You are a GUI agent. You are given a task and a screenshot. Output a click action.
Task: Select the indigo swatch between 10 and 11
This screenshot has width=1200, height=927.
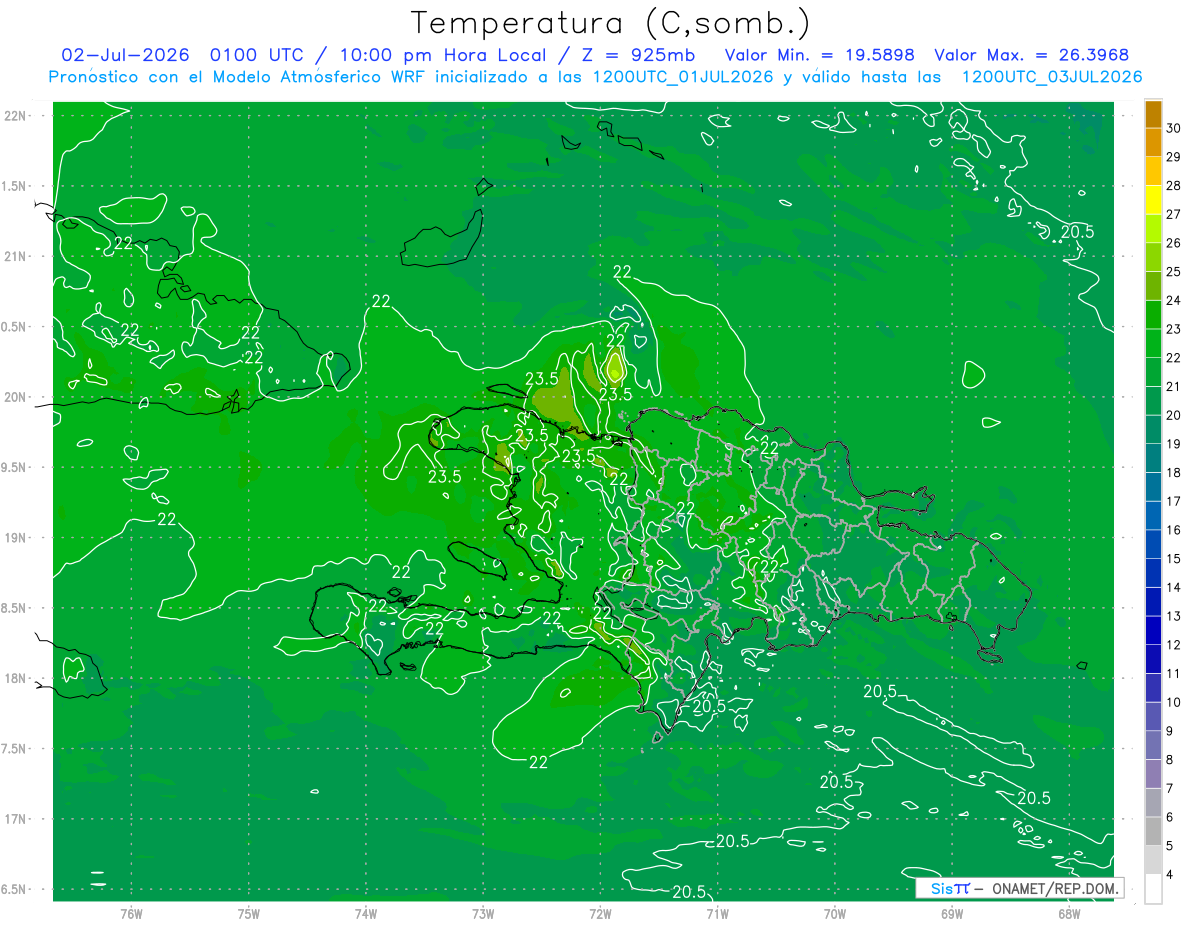(1153, 688)
